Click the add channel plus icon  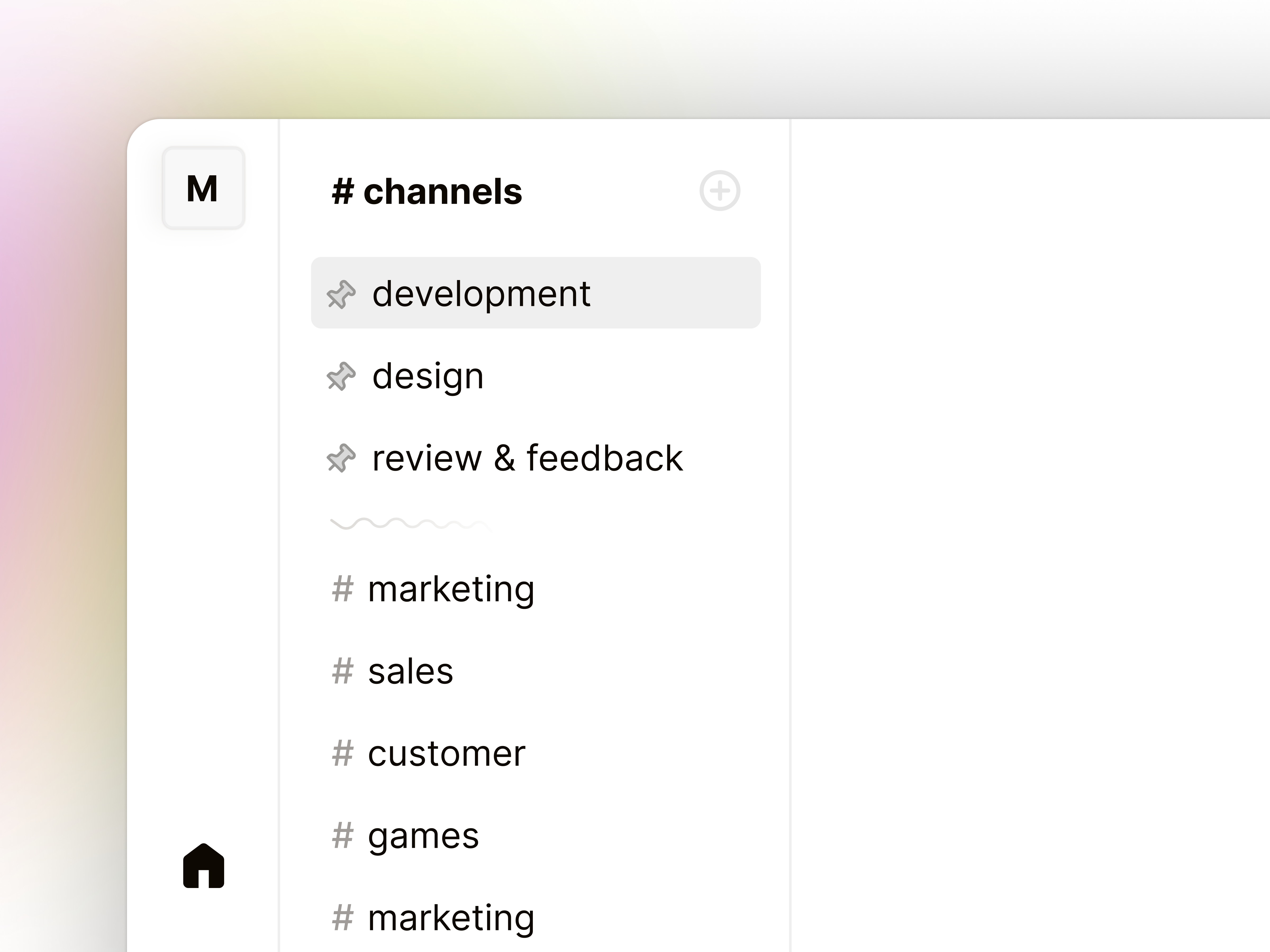click(x=719, y=190)
